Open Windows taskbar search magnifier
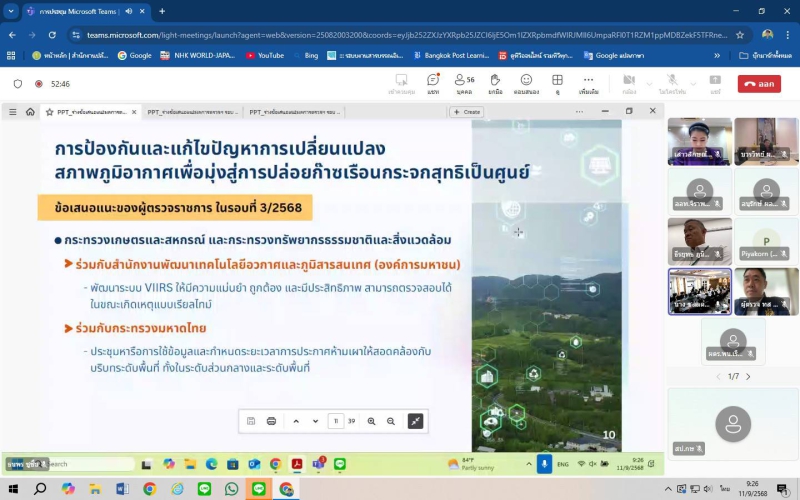Screen dimensions: 800x500 coord(40,489)
